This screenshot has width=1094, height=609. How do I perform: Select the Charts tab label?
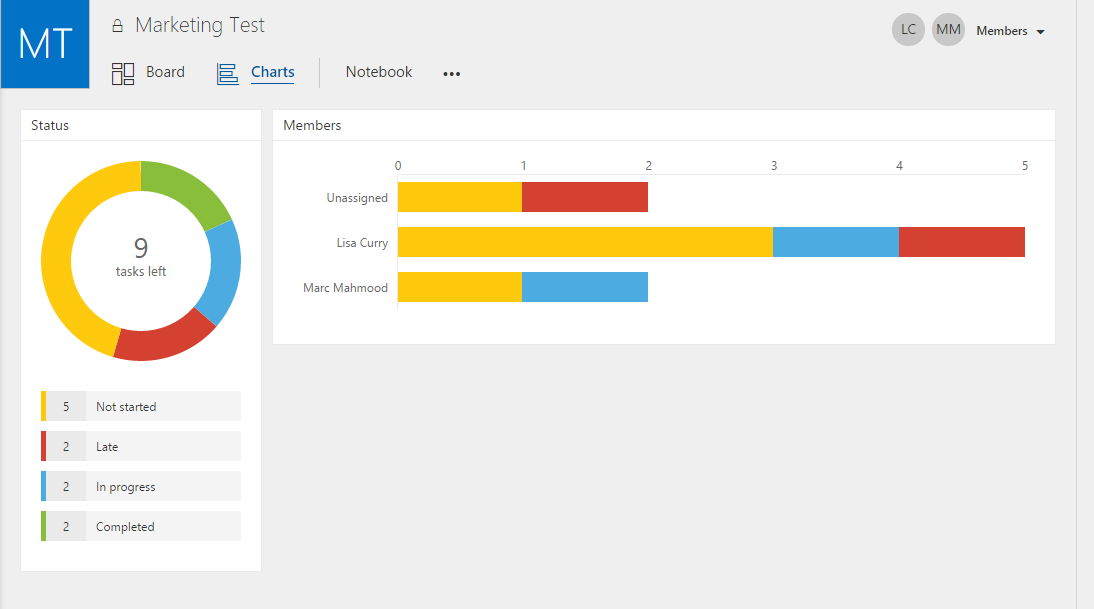pyautogui.click(x=273, y=72)
